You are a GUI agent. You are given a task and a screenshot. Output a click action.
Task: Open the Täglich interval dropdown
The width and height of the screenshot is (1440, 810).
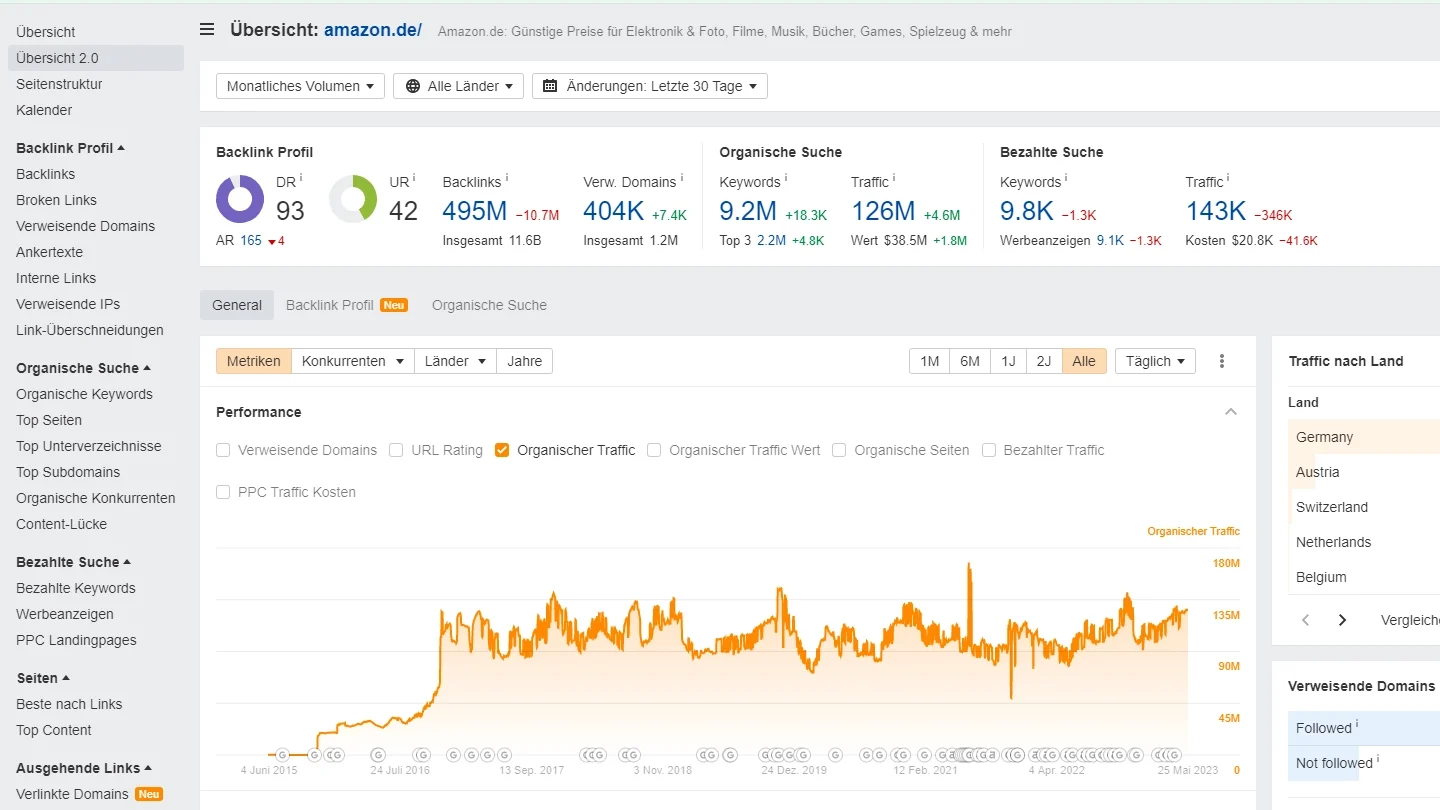[x=1155, y=361]
